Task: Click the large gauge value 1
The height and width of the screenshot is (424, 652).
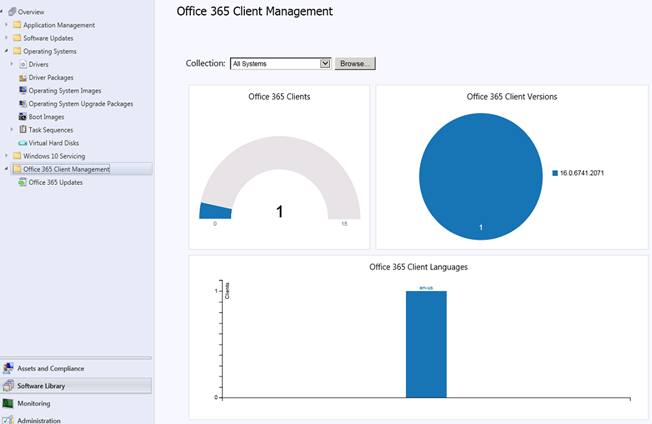Action: (279, 212)
